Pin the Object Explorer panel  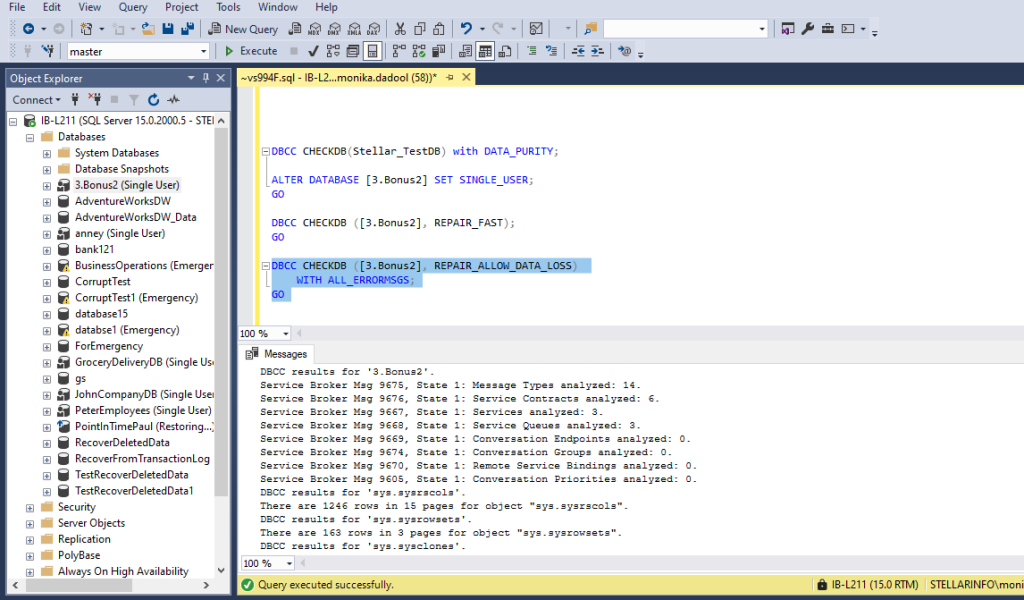(205, 77)
